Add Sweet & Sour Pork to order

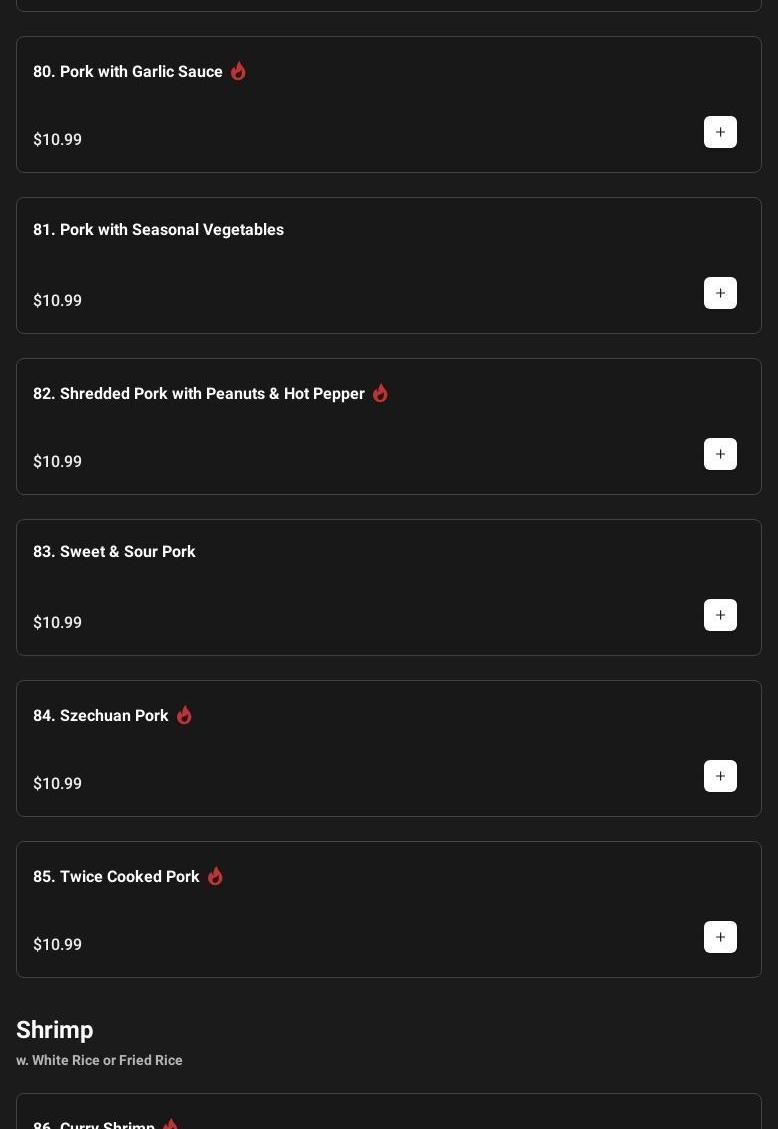(x=720, y=615)
